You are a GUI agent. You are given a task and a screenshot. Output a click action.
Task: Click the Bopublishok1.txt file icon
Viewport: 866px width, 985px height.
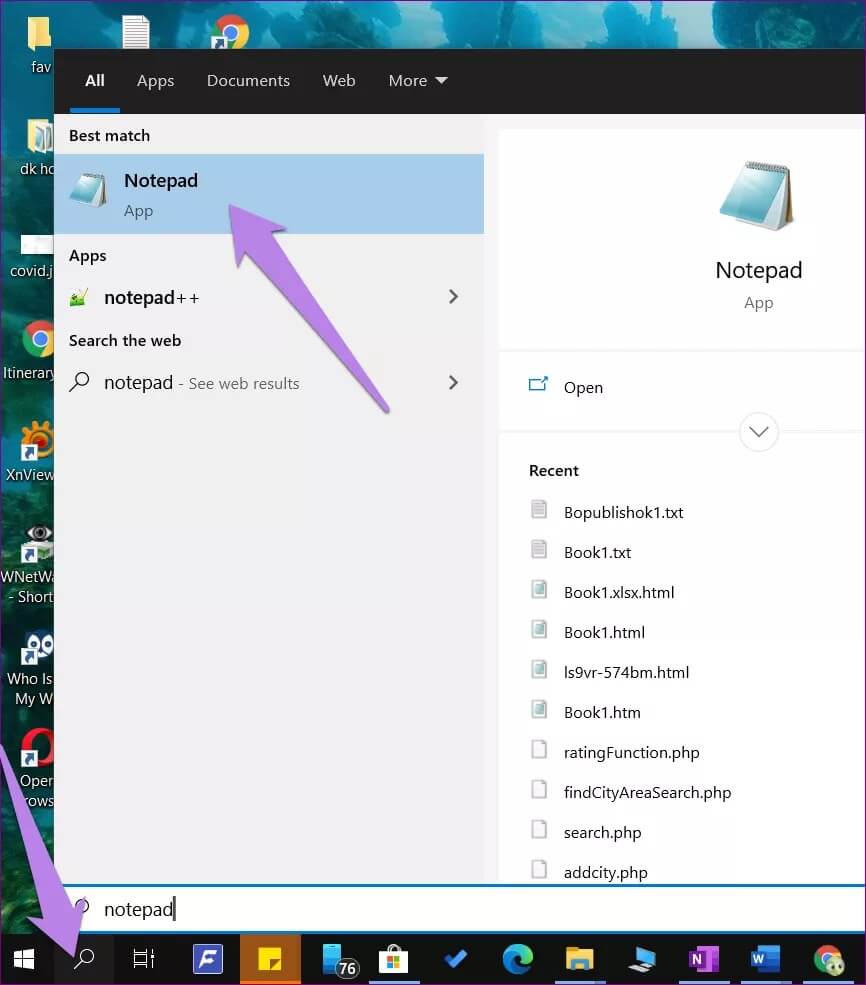point(539,509)
